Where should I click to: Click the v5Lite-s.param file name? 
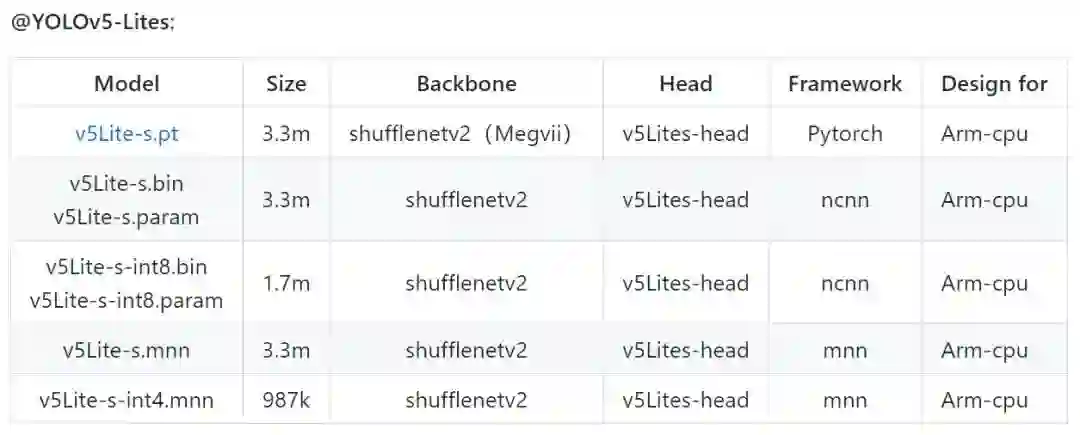(x=127, y=216)
